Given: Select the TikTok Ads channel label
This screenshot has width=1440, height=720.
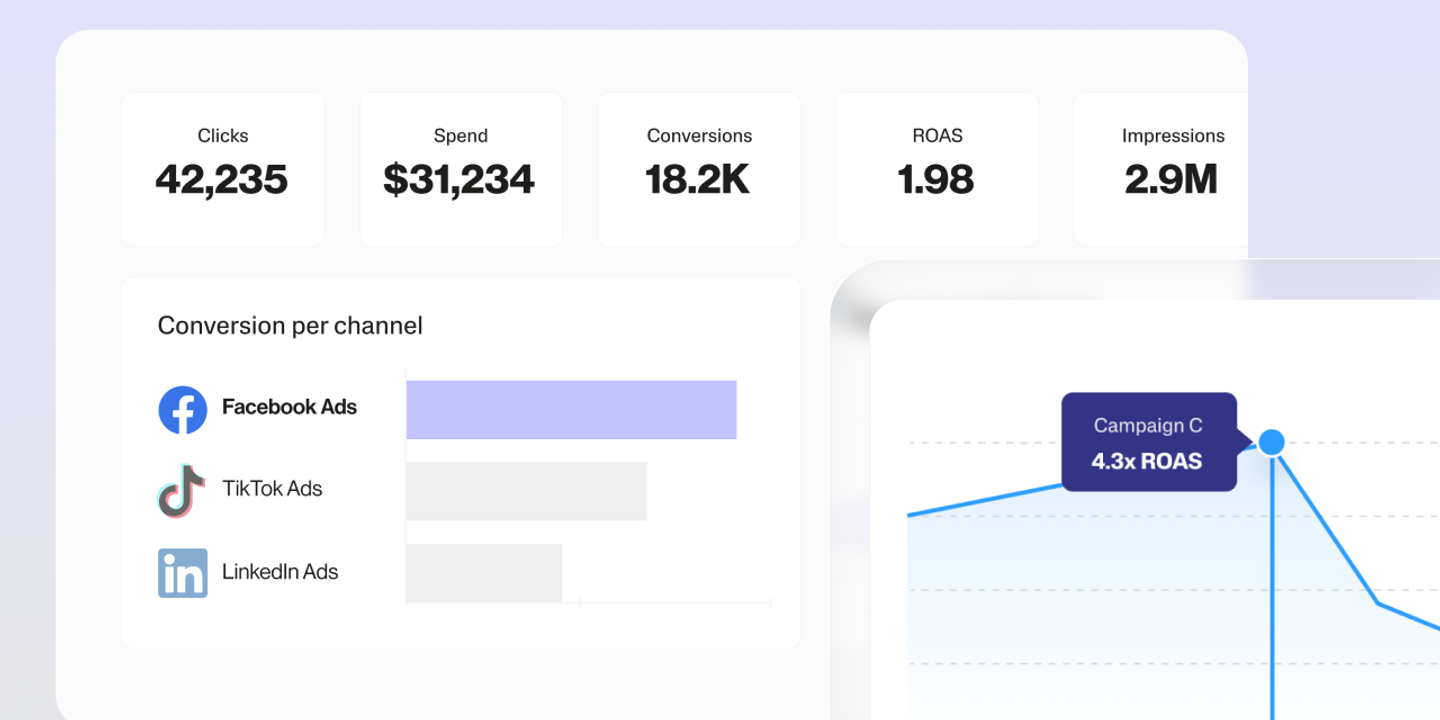Looking at the screenshot, I should (x=272, y=489).
